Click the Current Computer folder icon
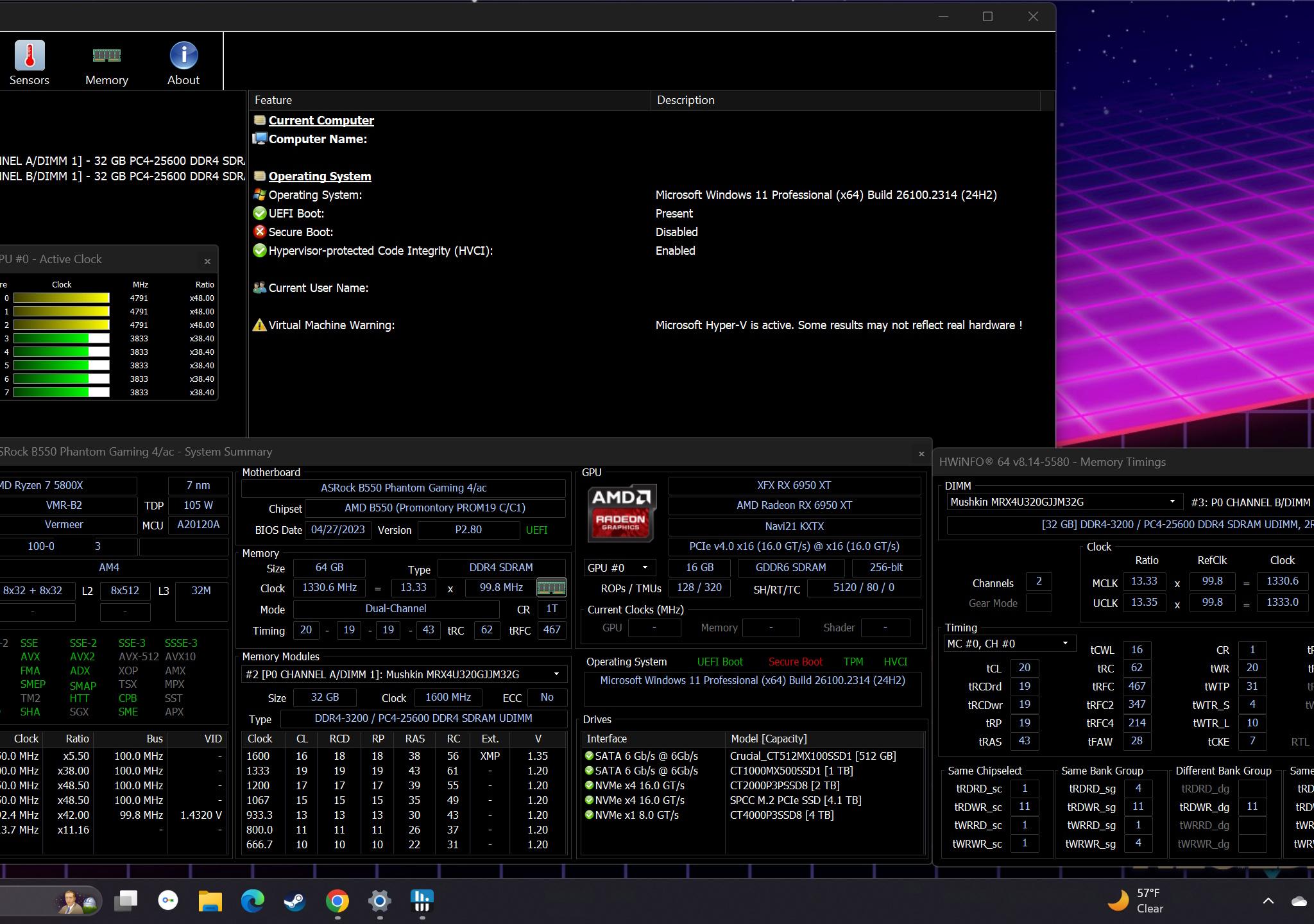The width and height of the screenshot is (1314, 924). click(x=259, y=120)
